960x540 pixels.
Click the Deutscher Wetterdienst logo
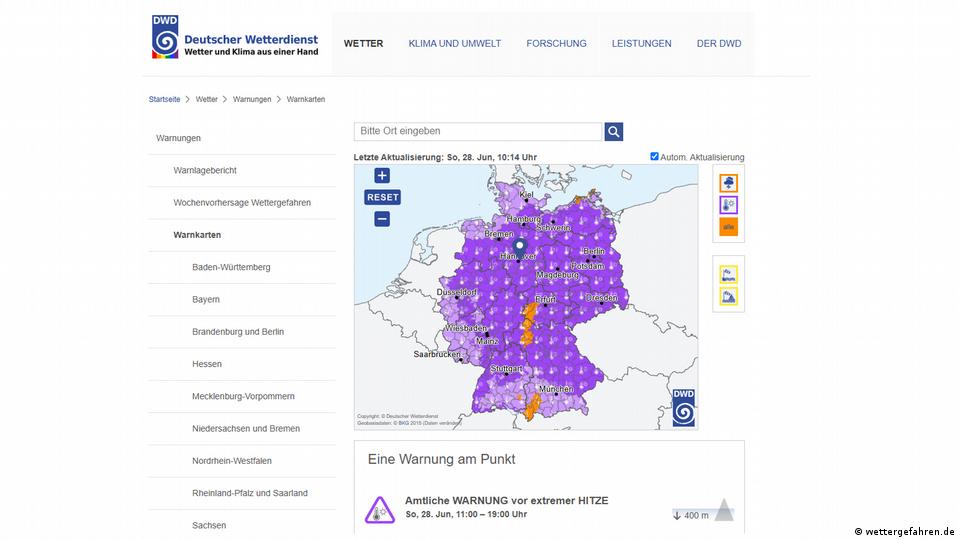click(x=235, y=37)
